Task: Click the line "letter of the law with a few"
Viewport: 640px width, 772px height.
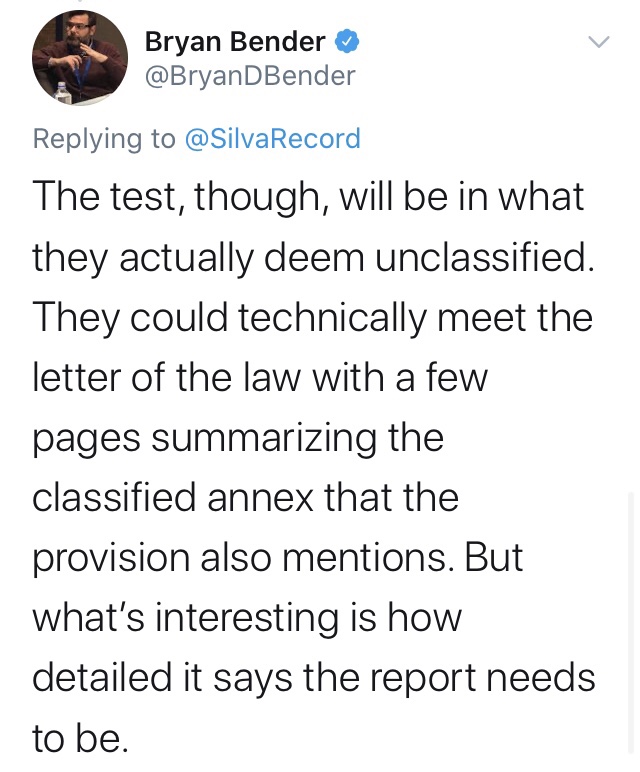Action: (259, 377)
